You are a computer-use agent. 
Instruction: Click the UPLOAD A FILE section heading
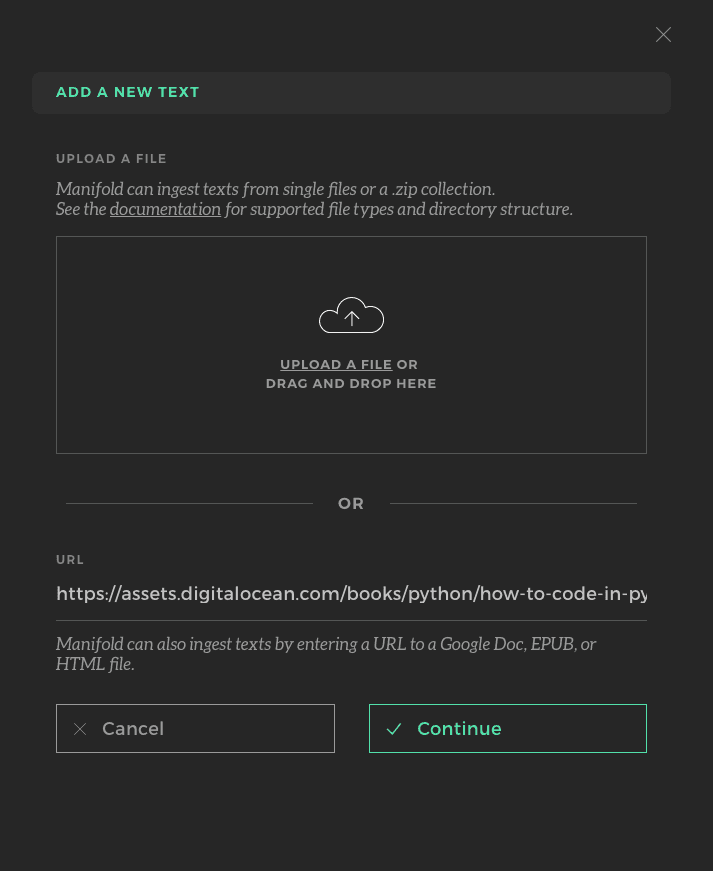click(x=111, y=158)
